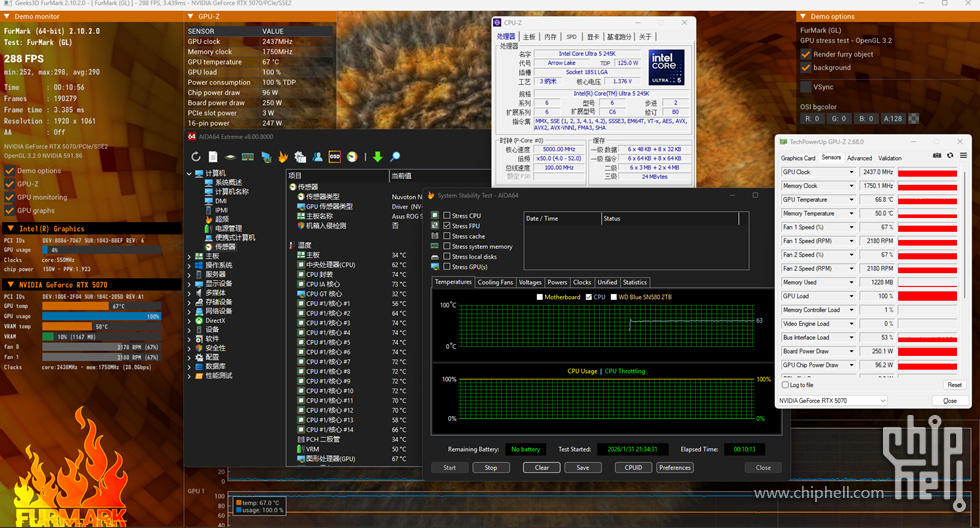Open SPD tab in CPU-Z

[x=571, y=37]
